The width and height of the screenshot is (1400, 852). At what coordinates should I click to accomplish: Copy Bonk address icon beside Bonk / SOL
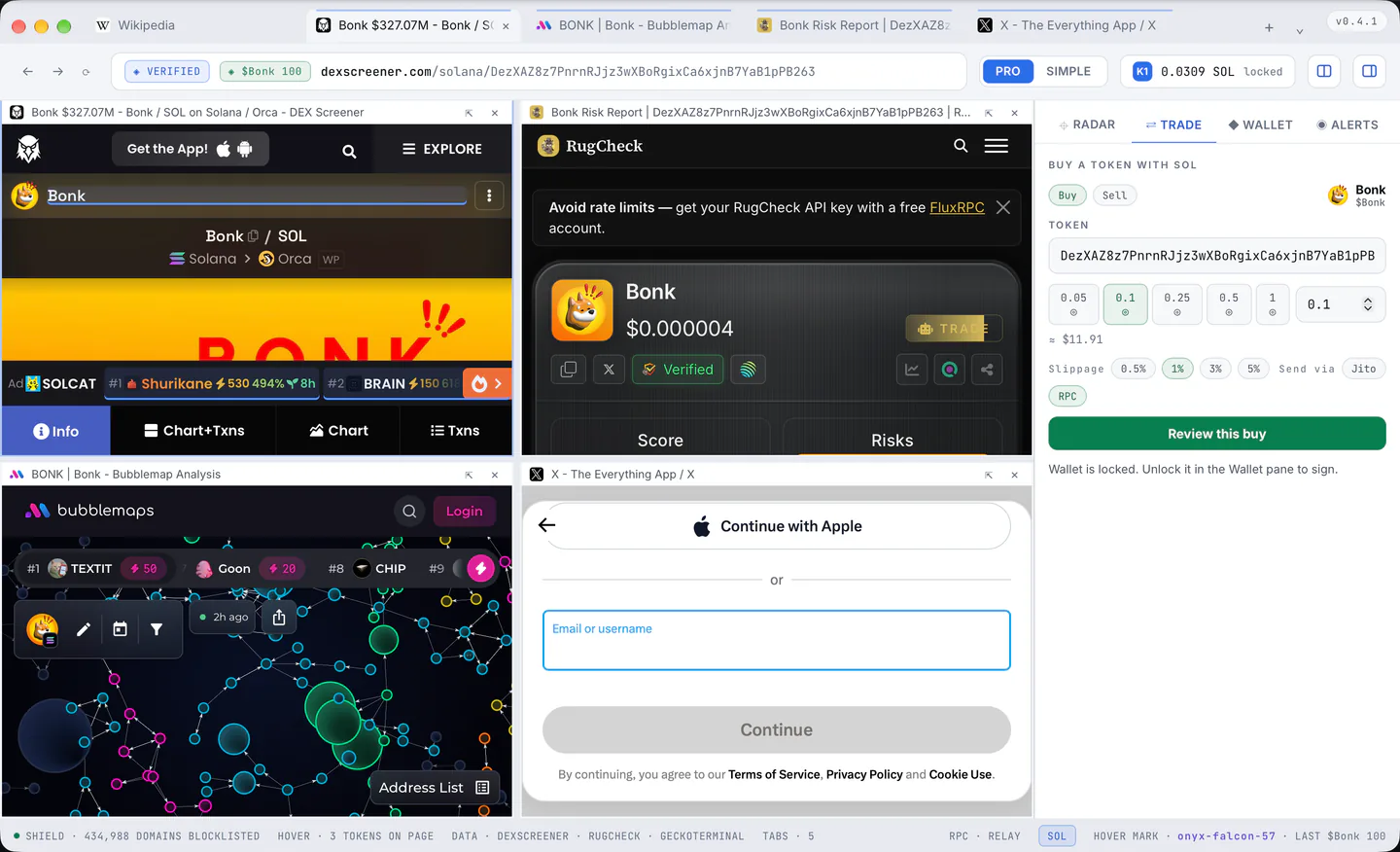254,236
